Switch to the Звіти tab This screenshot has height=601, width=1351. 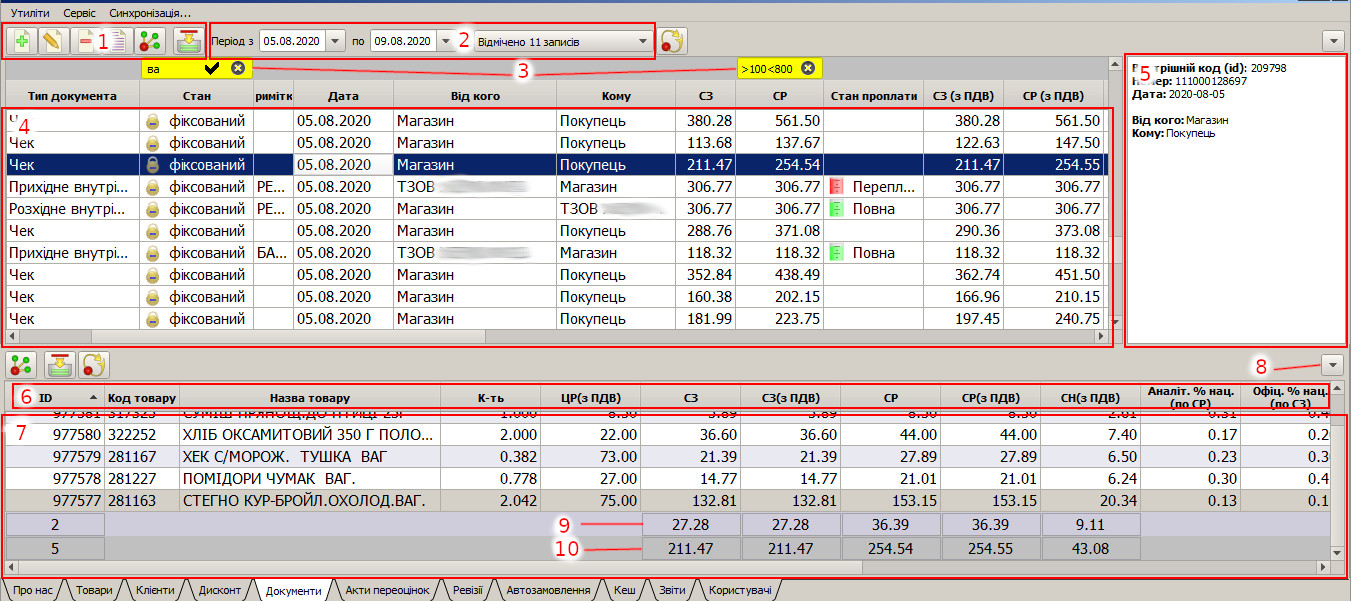tap(671, 590)
